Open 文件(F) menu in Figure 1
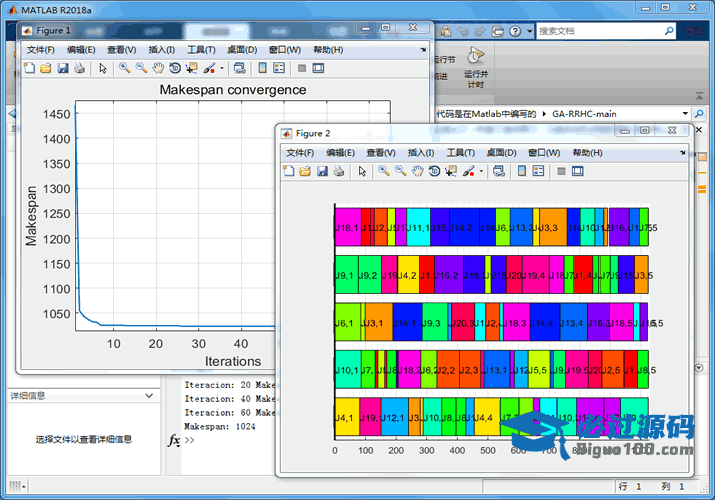 [x=41, y=50]
